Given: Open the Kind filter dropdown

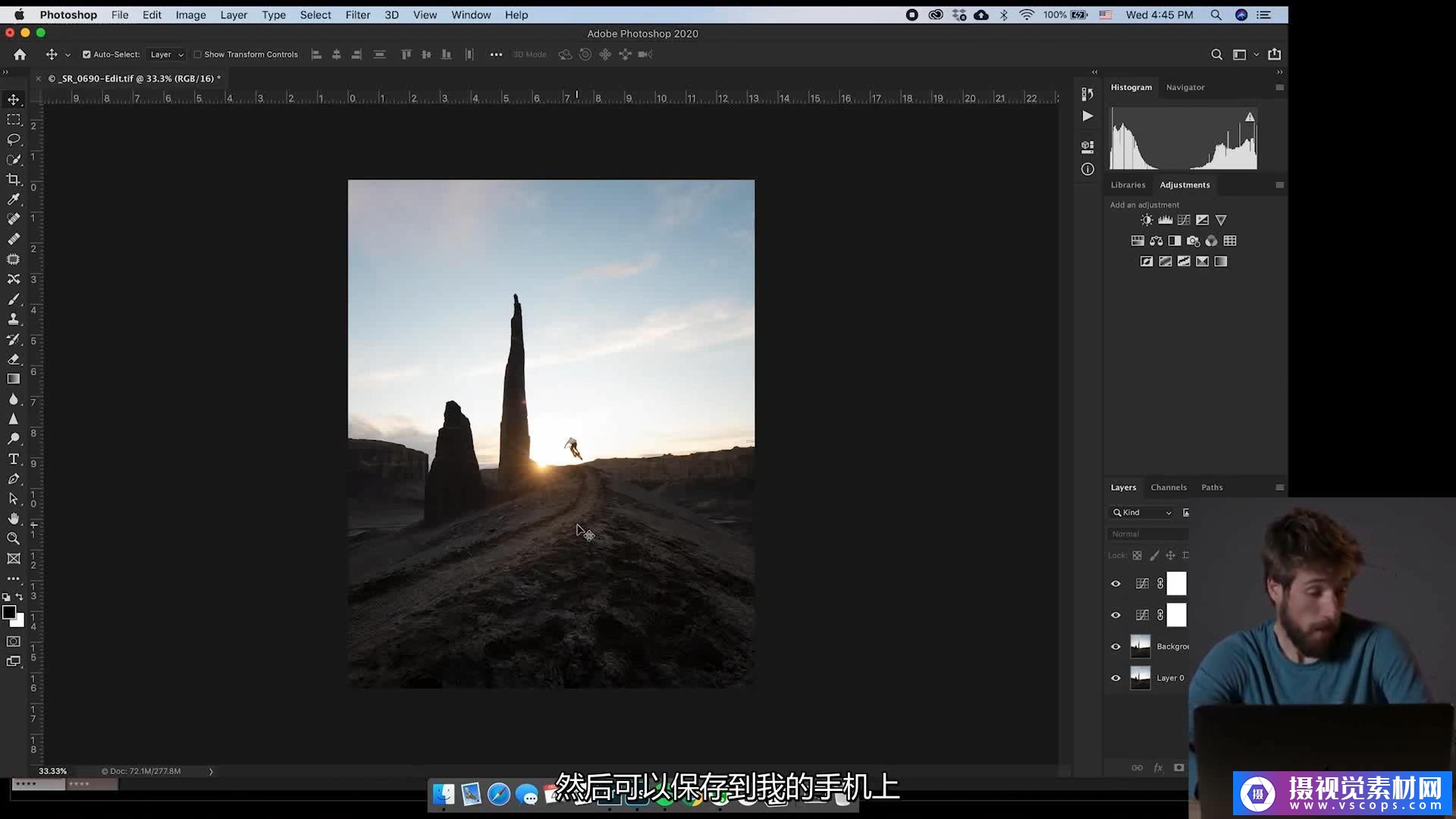Looking at the screenshot, I should point(1142,513).
